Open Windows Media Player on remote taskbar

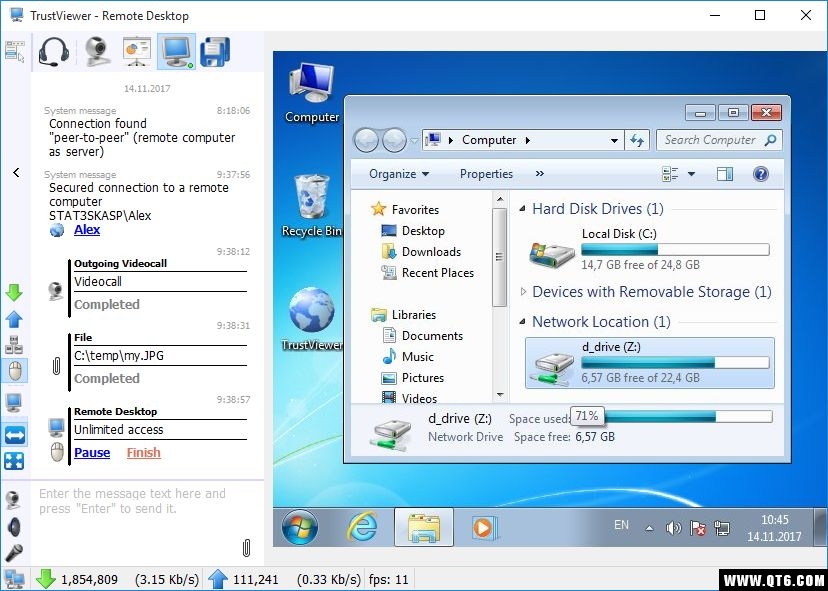point(483,528)
